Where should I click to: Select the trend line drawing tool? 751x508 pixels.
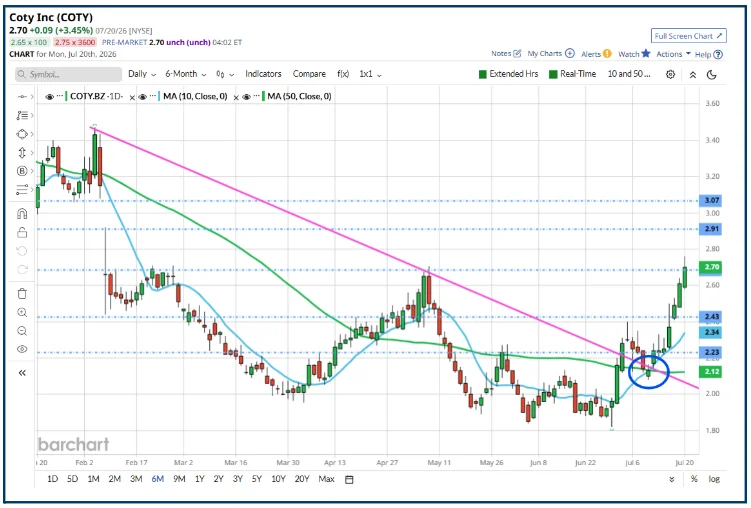(22, 97)
